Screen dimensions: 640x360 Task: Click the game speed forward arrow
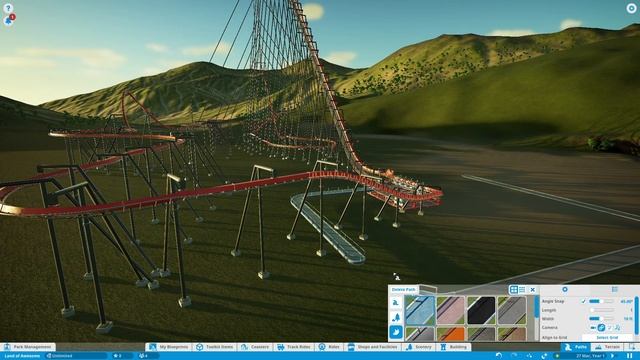(612, 356)
